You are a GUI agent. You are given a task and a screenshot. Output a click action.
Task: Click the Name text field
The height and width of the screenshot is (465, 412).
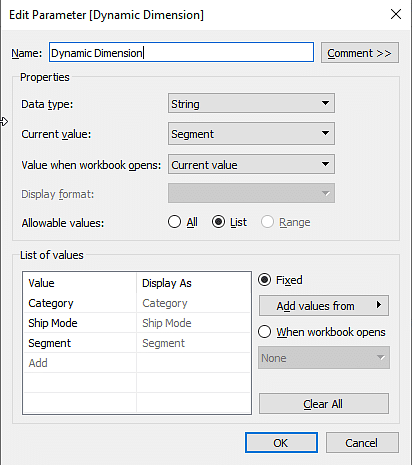point(181,52)
